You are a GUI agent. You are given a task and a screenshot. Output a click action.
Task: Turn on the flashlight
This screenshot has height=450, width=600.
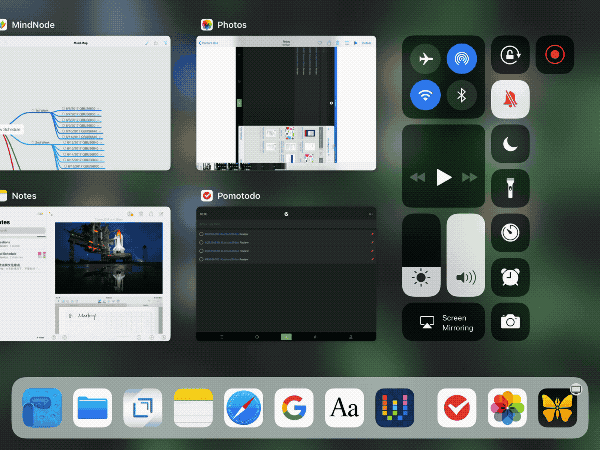point(510,188)
